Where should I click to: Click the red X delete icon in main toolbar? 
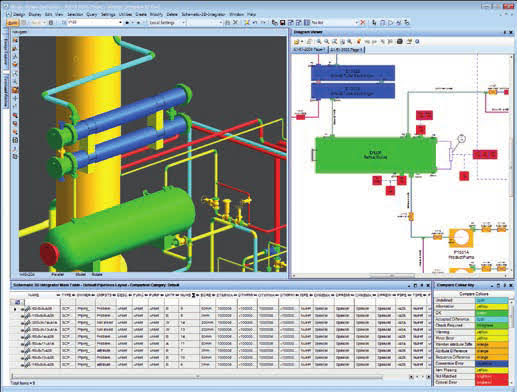coord(363,22)
